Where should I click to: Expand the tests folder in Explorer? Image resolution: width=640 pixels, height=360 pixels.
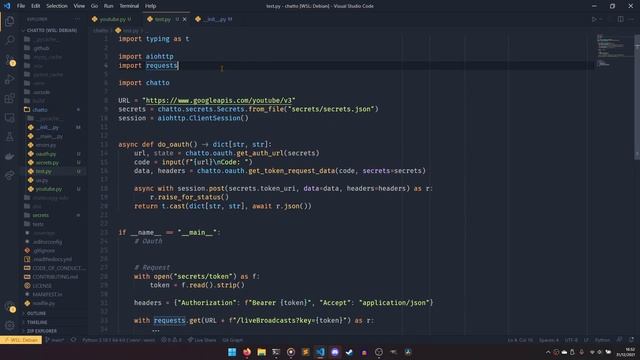[38, 224]
